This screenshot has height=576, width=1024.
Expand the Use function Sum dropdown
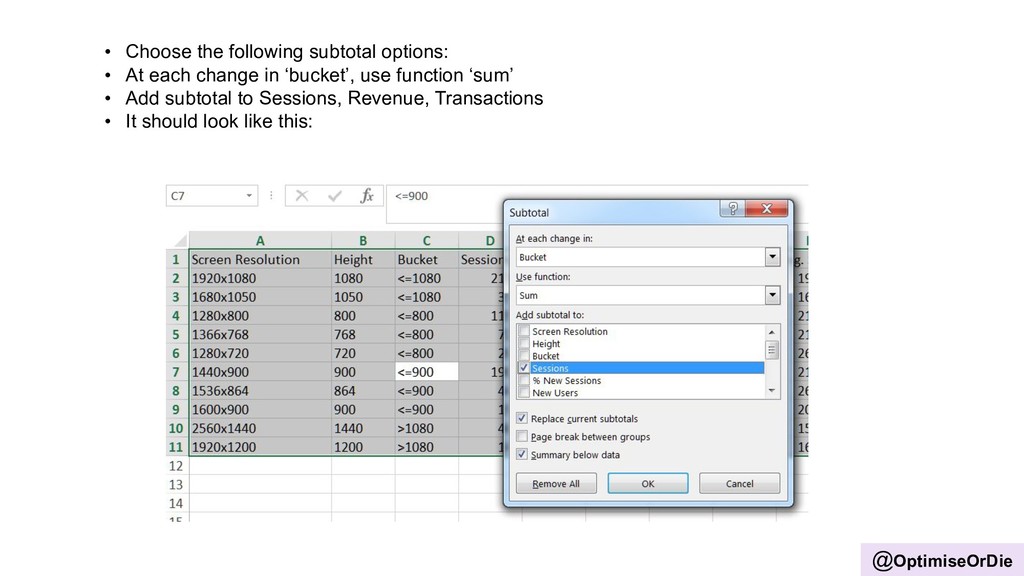[772, 295]
